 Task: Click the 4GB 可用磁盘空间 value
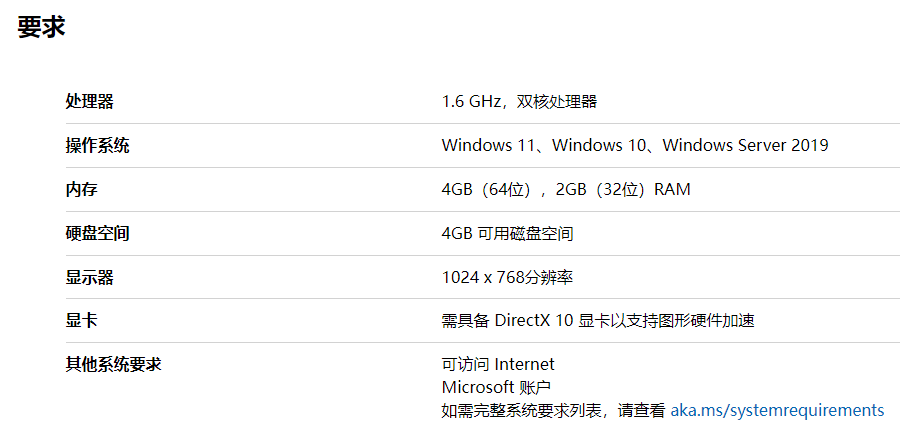point(507,233)
